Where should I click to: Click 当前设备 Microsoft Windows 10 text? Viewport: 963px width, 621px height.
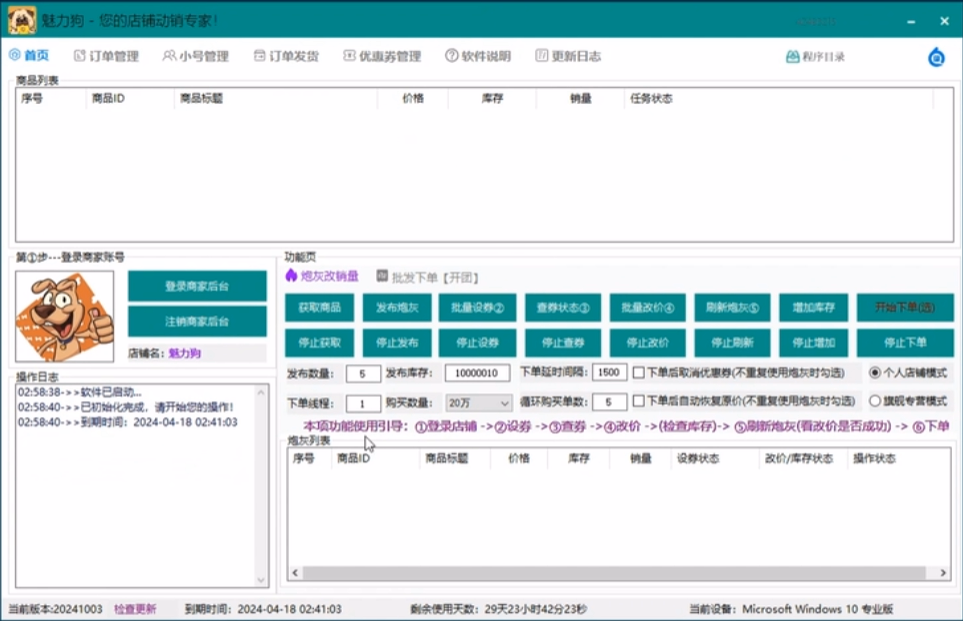coord(791,609)
